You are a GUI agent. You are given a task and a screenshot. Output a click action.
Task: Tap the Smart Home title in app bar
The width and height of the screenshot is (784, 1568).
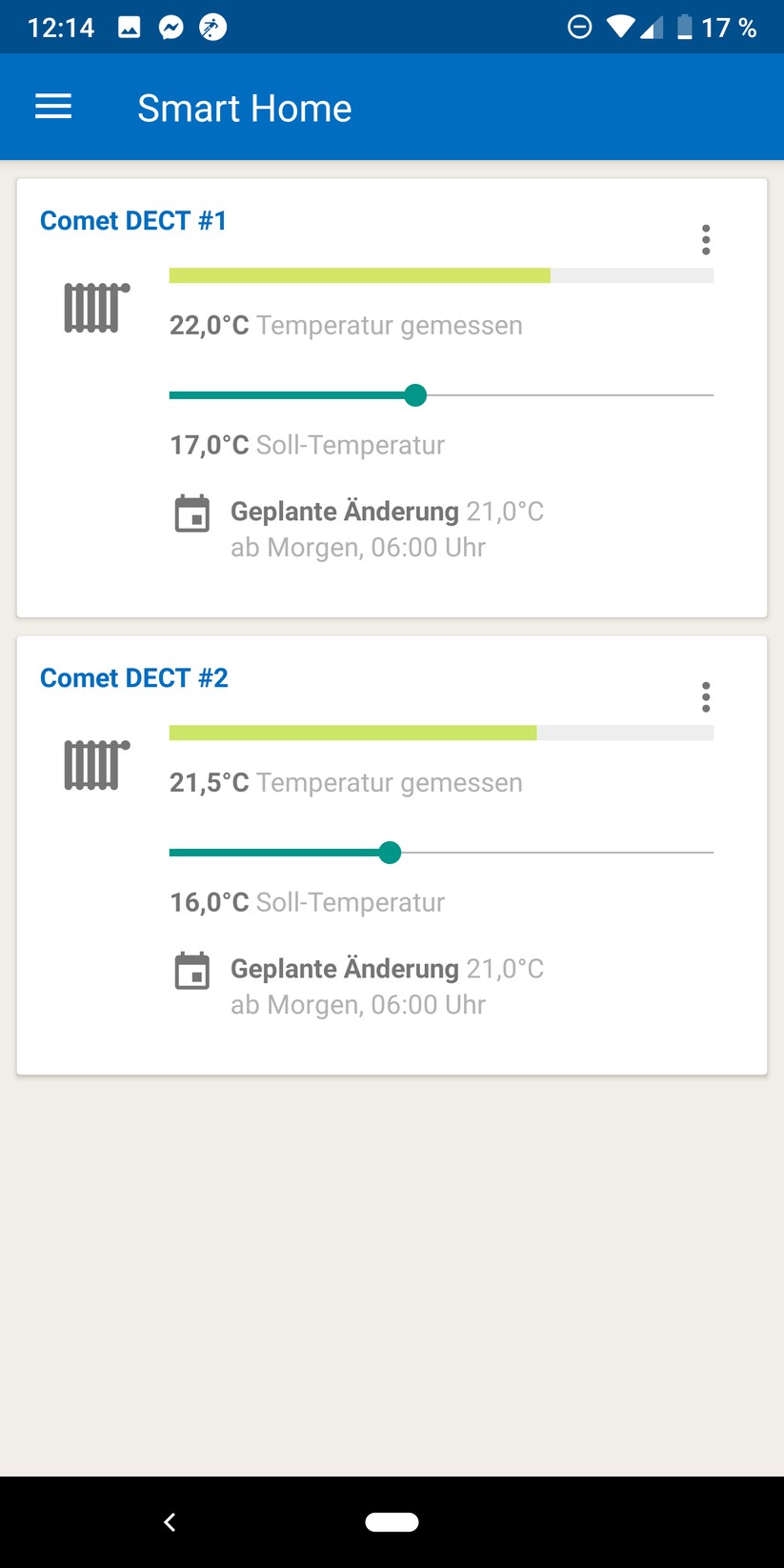[245, 108]
